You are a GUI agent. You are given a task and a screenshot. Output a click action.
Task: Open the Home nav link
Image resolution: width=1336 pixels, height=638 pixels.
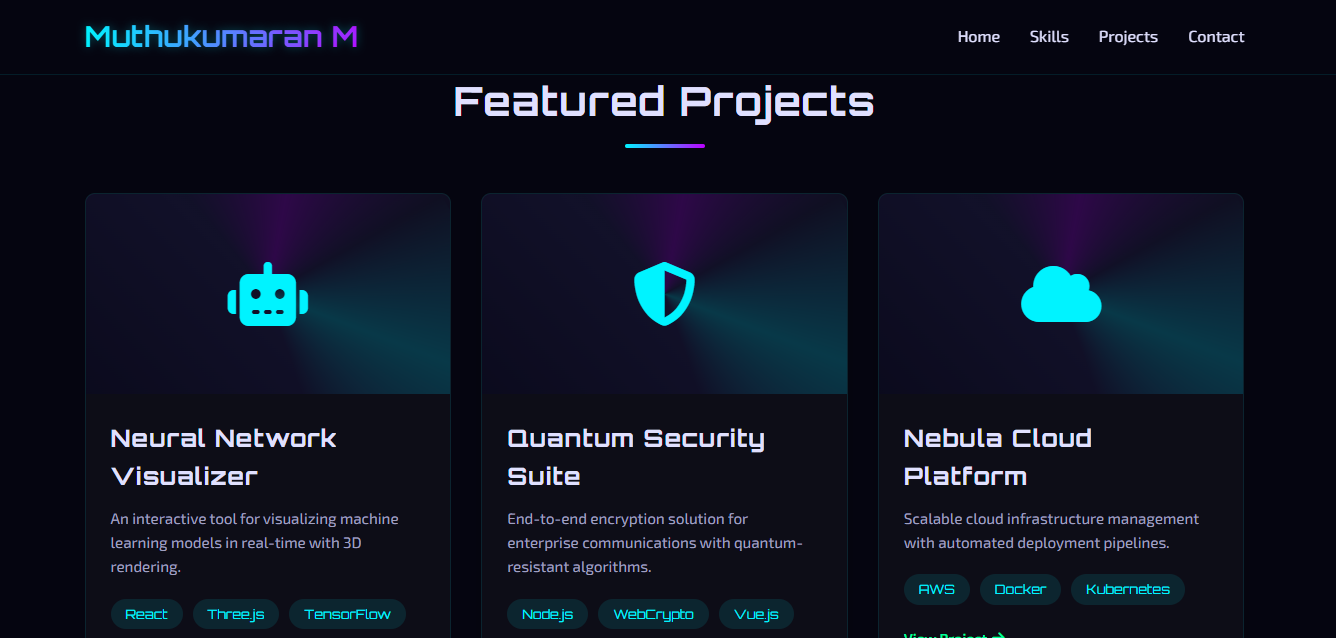[979, 37]
